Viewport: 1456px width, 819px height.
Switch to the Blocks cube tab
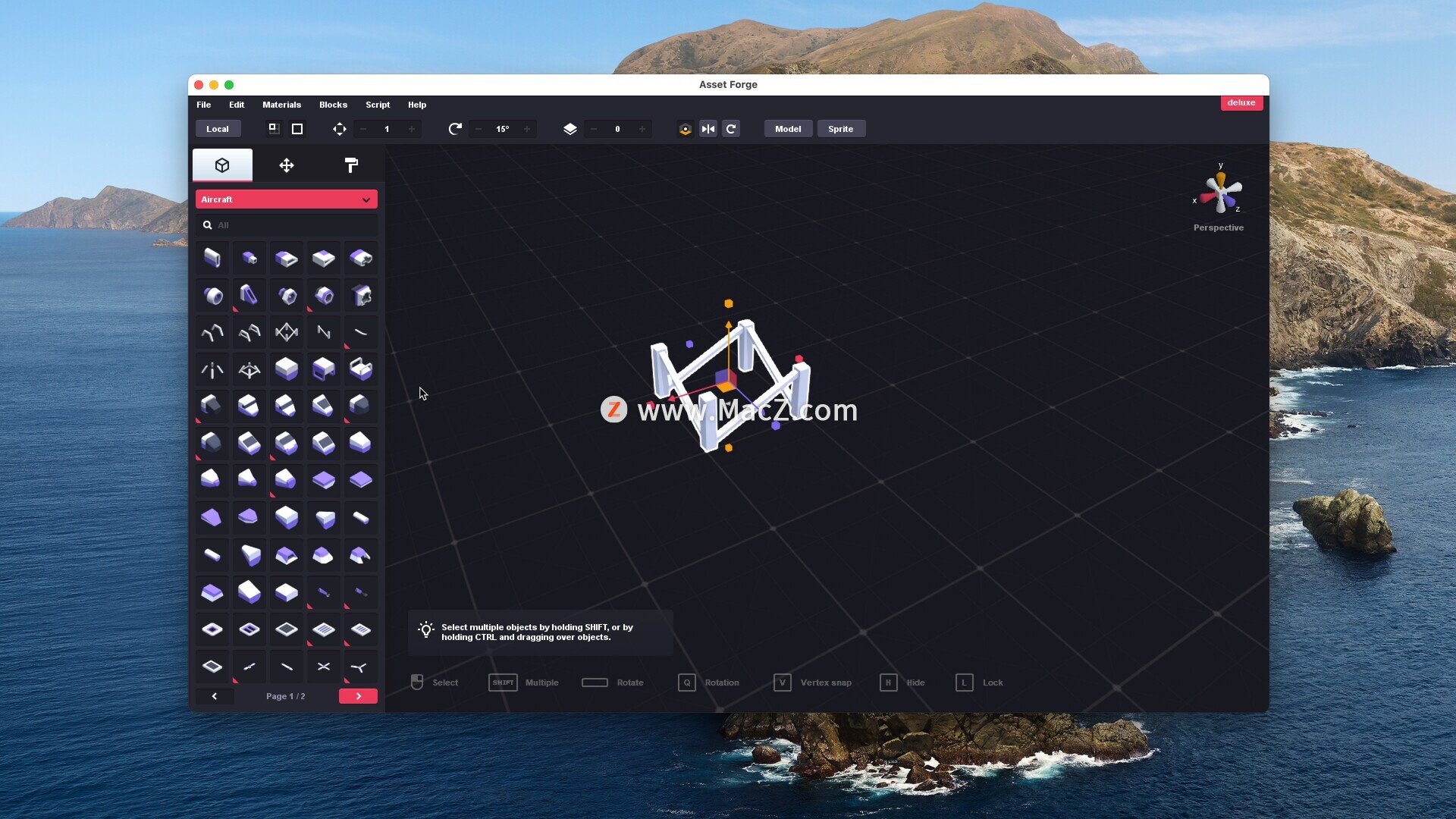pos(222,165)
